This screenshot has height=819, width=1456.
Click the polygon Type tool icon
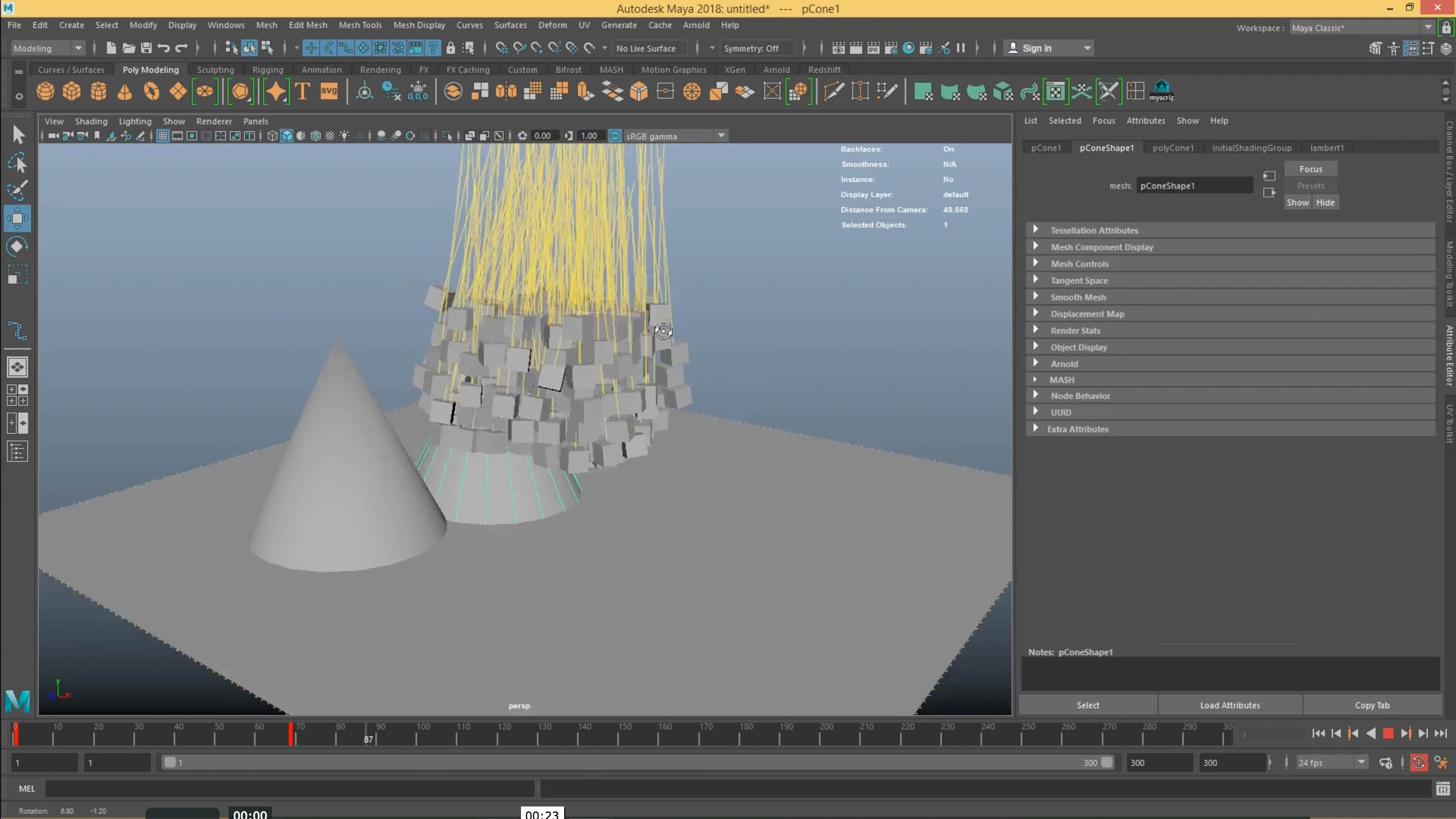(303, 92)
